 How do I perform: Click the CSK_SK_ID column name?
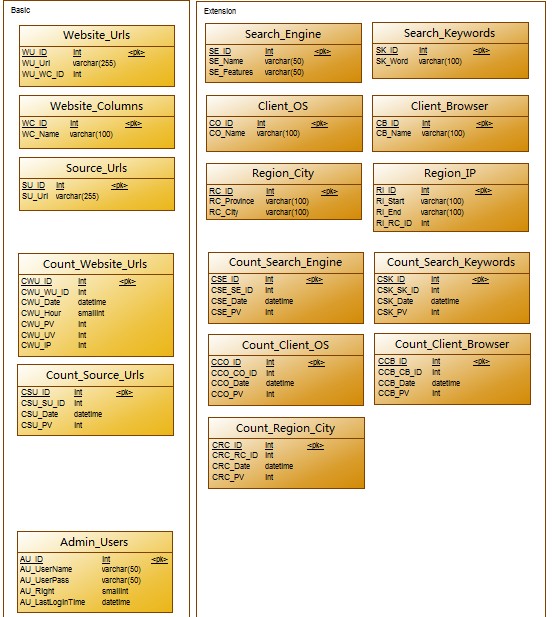[x=398, y=290]
